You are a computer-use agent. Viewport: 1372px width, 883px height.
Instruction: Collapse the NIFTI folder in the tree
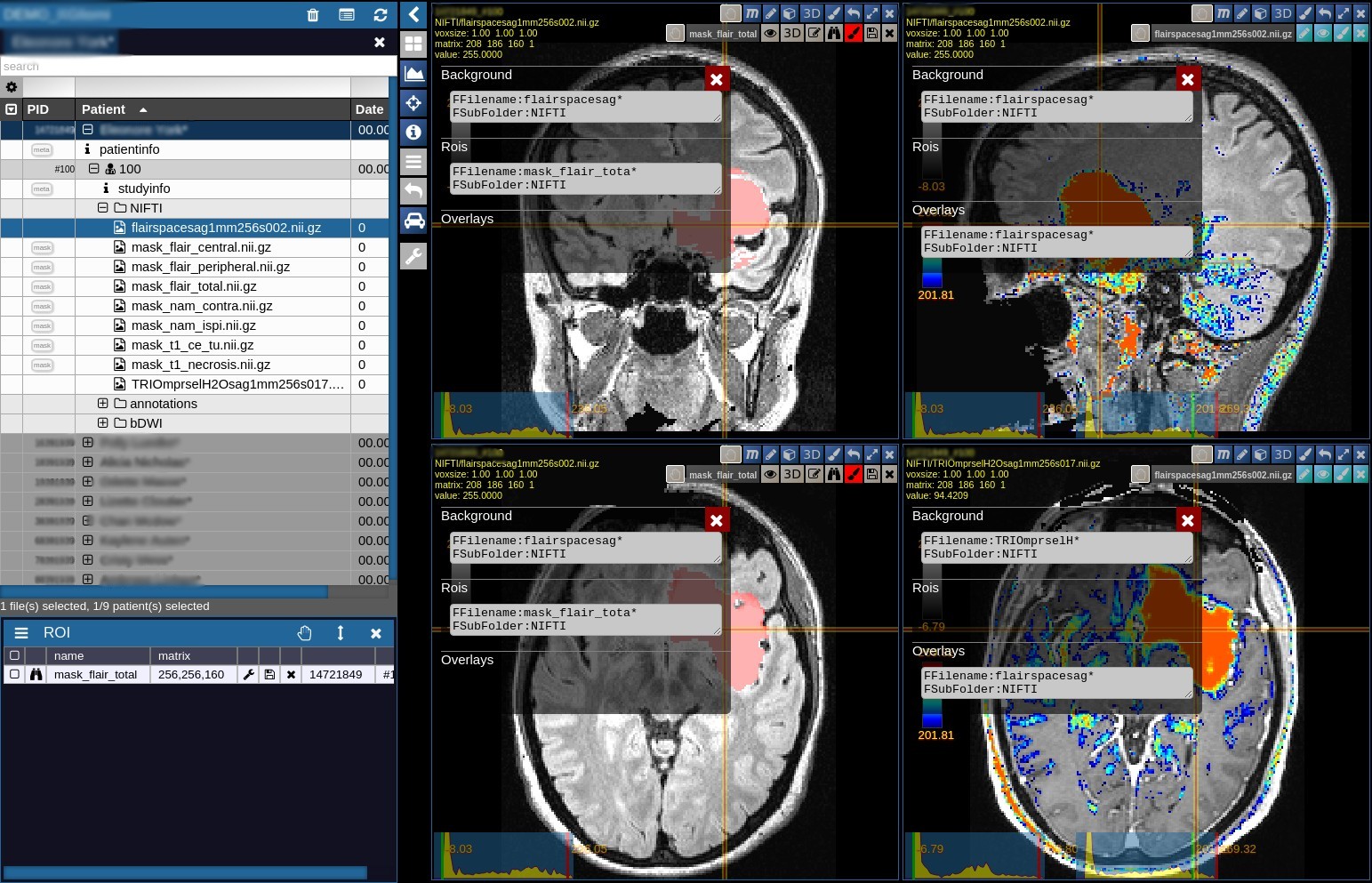[103, 208]
